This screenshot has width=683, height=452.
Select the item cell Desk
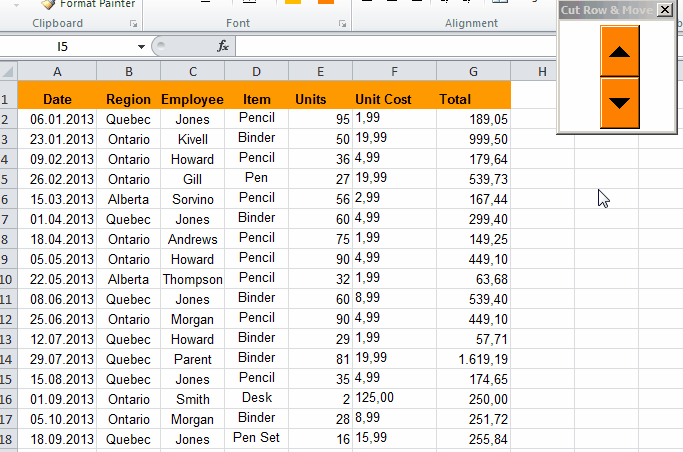click(x=257, y=399)
